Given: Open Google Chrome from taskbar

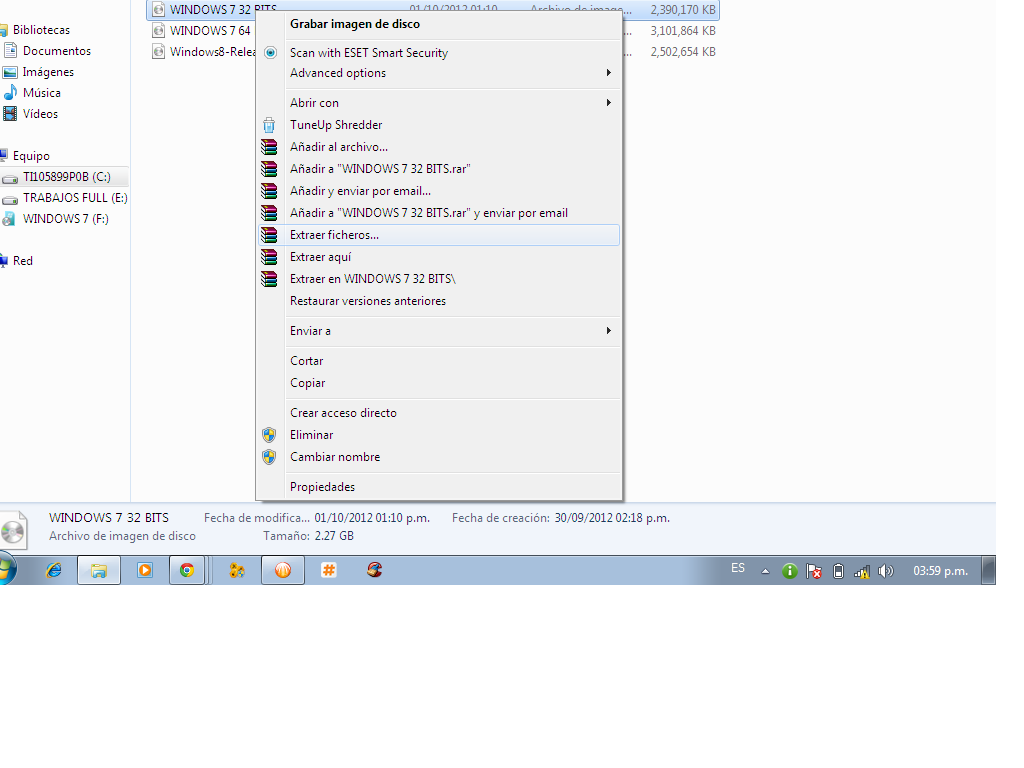Looking at the screenshot, I should tap(187, 570).
